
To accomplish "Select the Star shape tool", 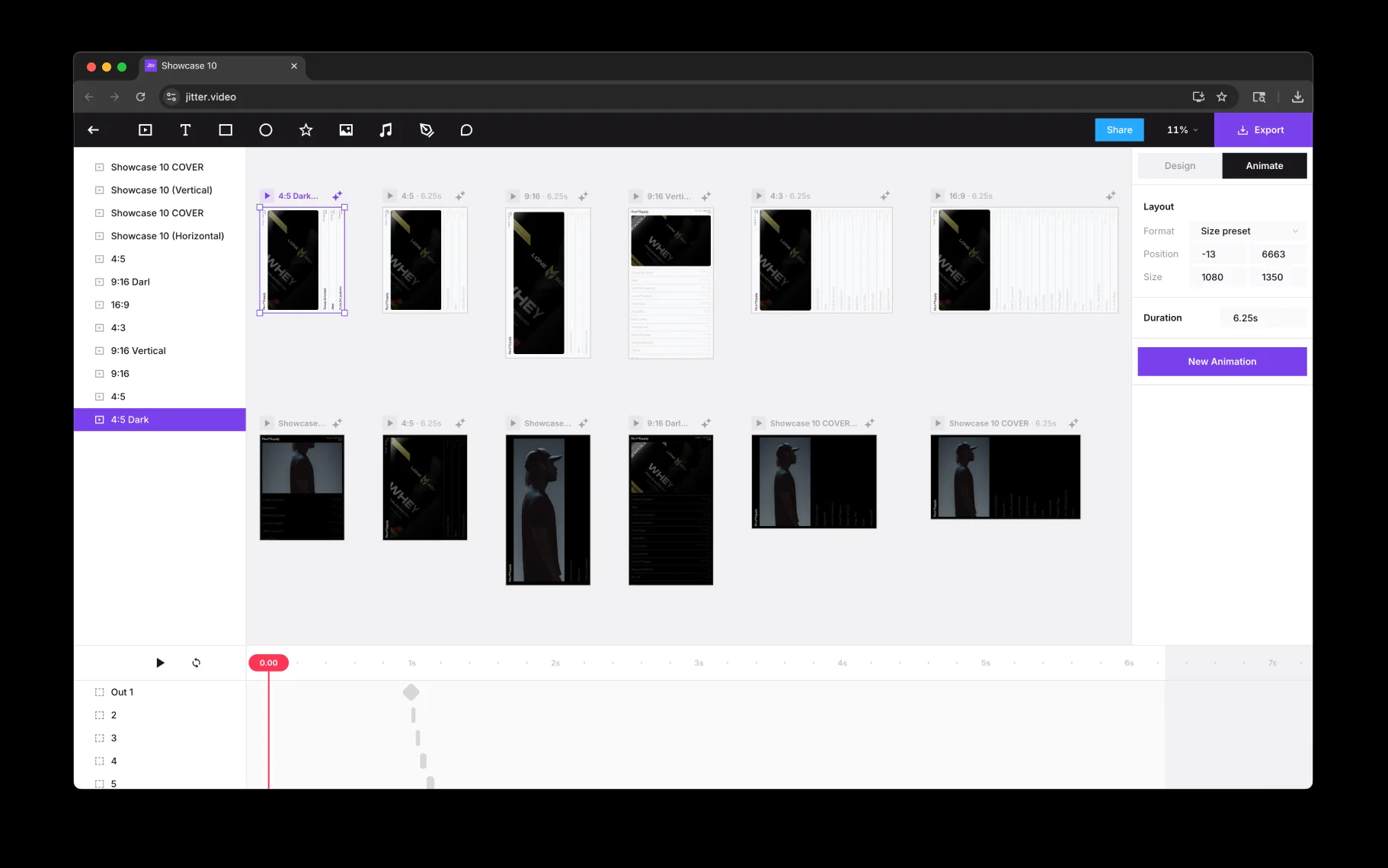I will pyautogui.click(x=306, y=130).
